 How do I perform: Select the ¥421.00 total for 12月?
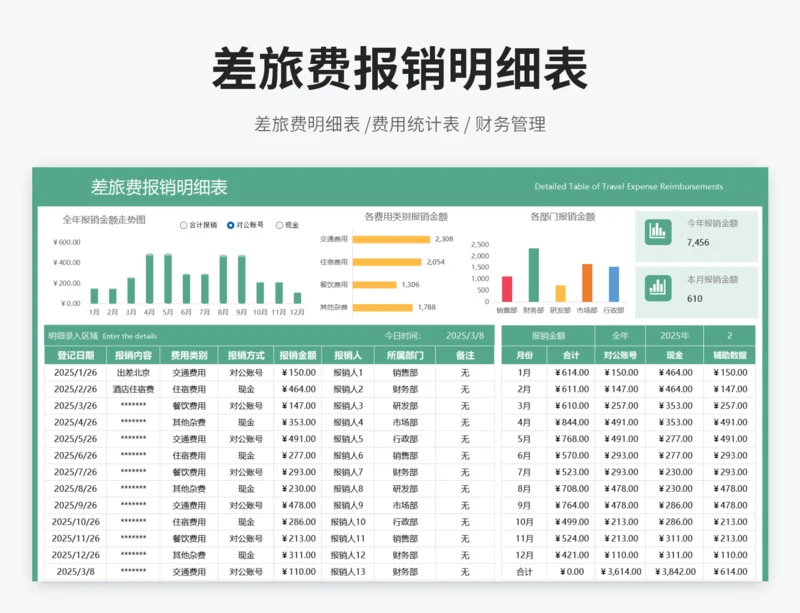pyautogui.click(x=571, y=555)
